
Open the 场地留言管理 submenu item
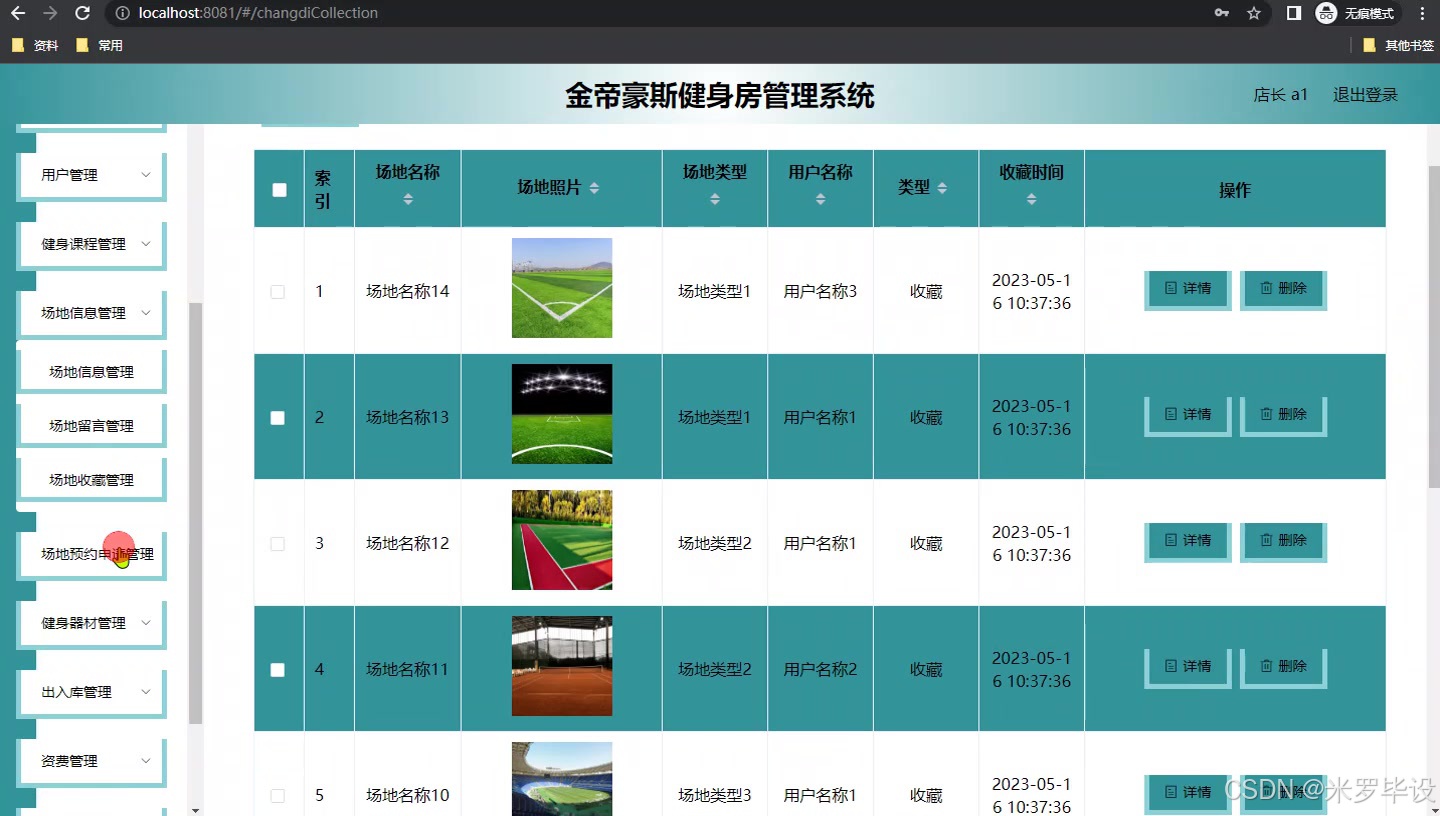click(92, 426)
